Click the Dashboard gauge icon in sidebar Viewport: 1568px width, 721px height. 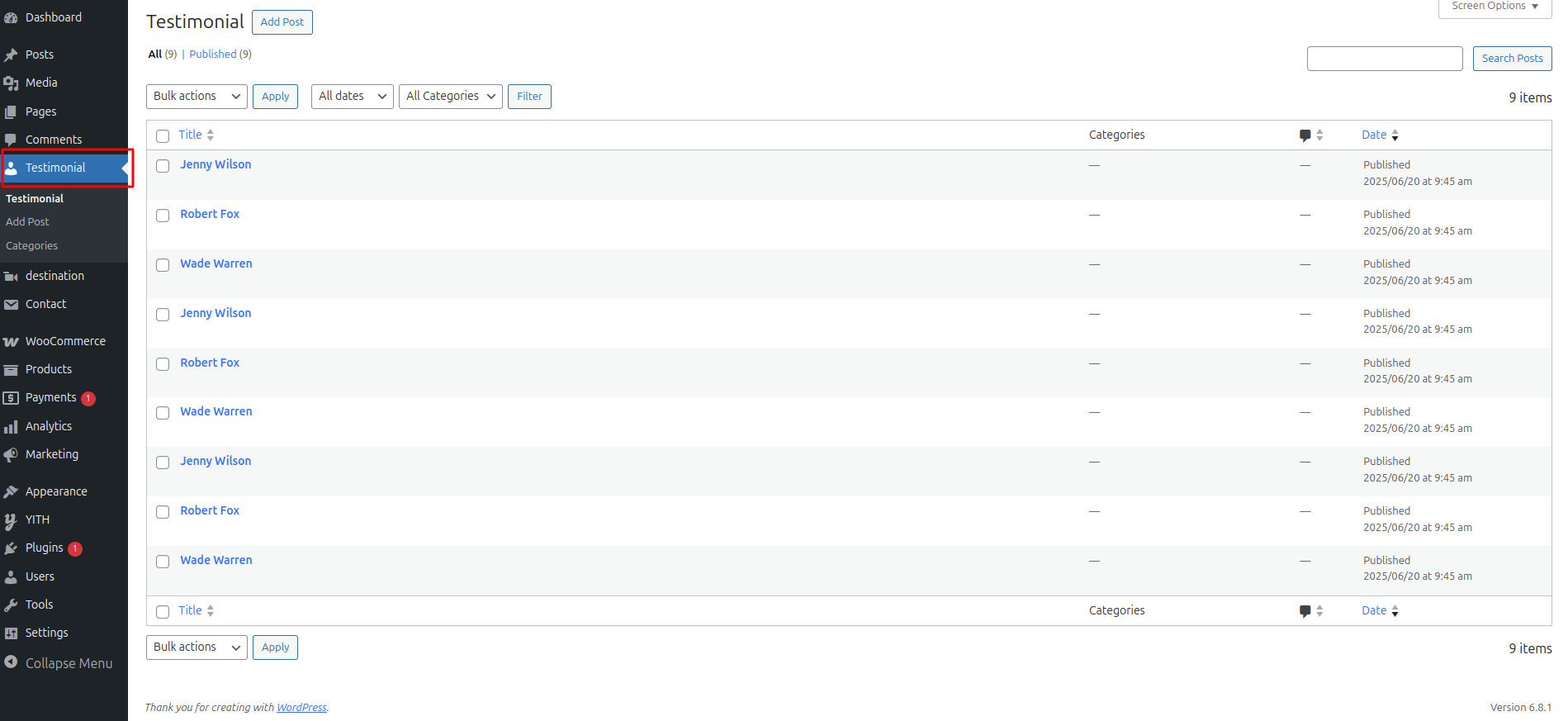(11, 17)
